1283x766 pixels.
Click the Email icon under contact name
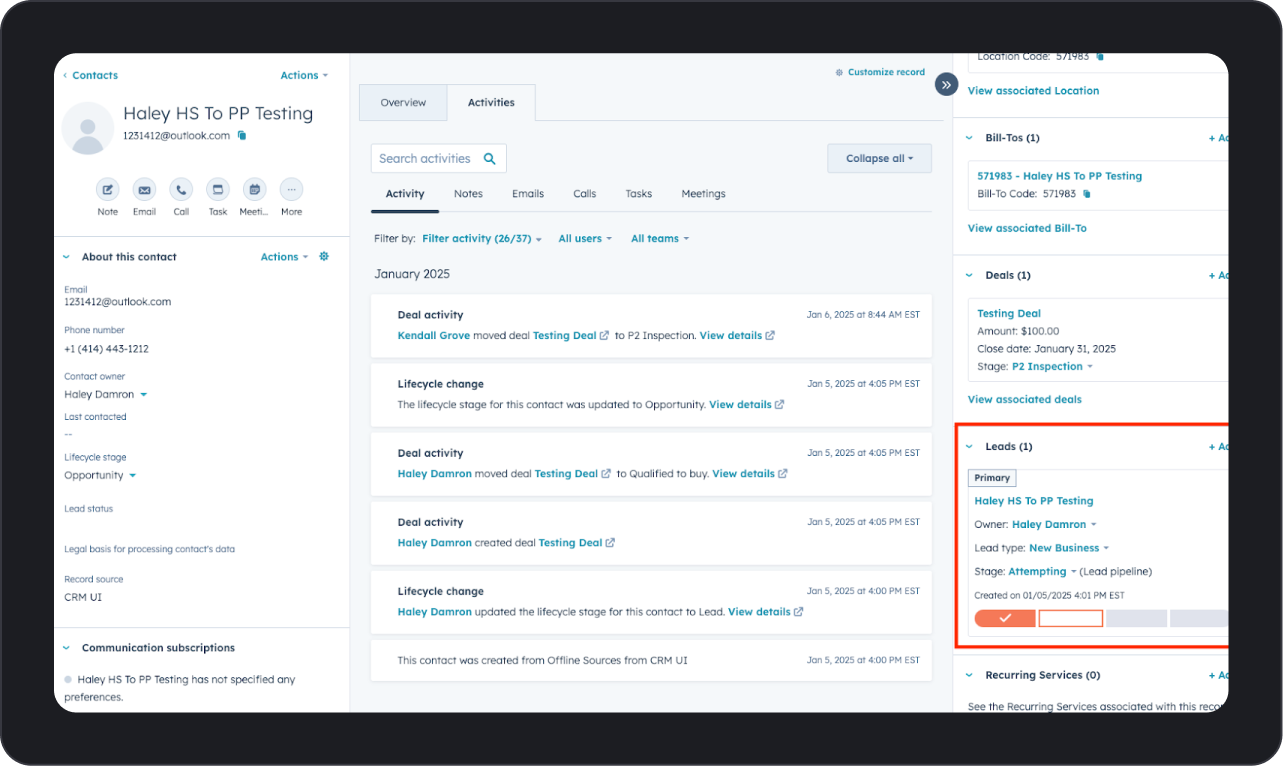[x=145, y=189]
